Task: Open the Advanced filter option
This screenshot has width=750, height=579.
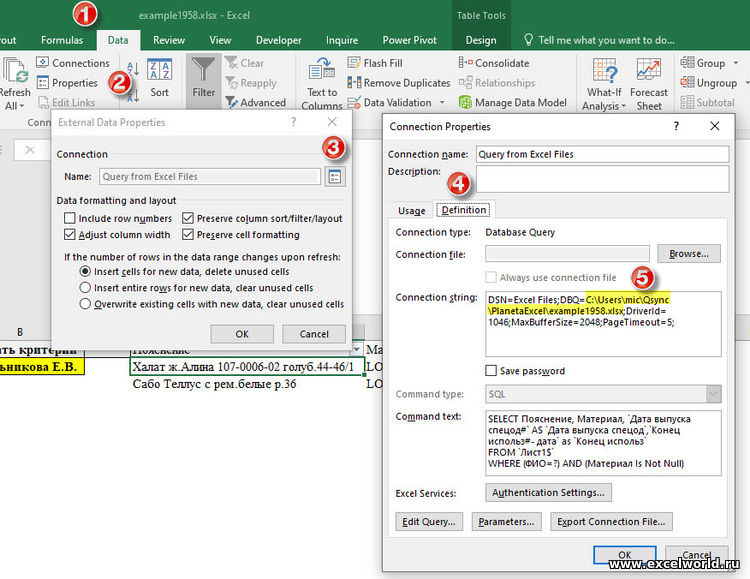Action: [255, 102]
